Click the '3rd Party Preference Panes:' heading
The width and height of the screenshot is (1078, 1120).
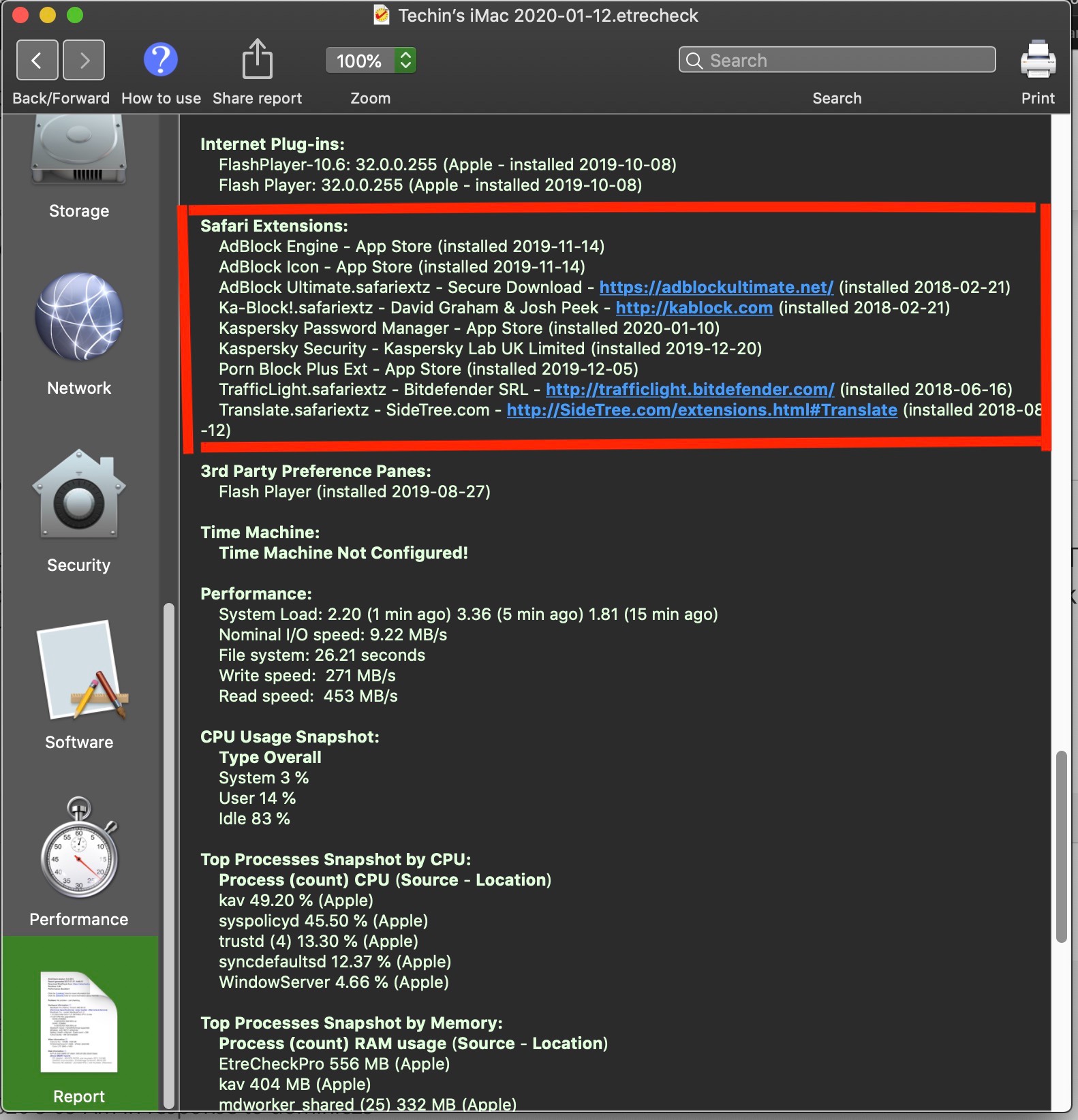click(x=315, y=471)
